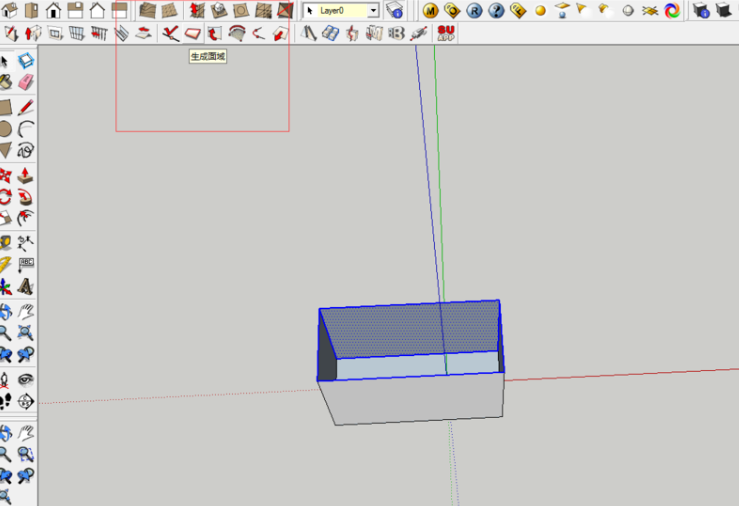Click the blue question mark icon
The image size is (739, 506).
[496, 10]
